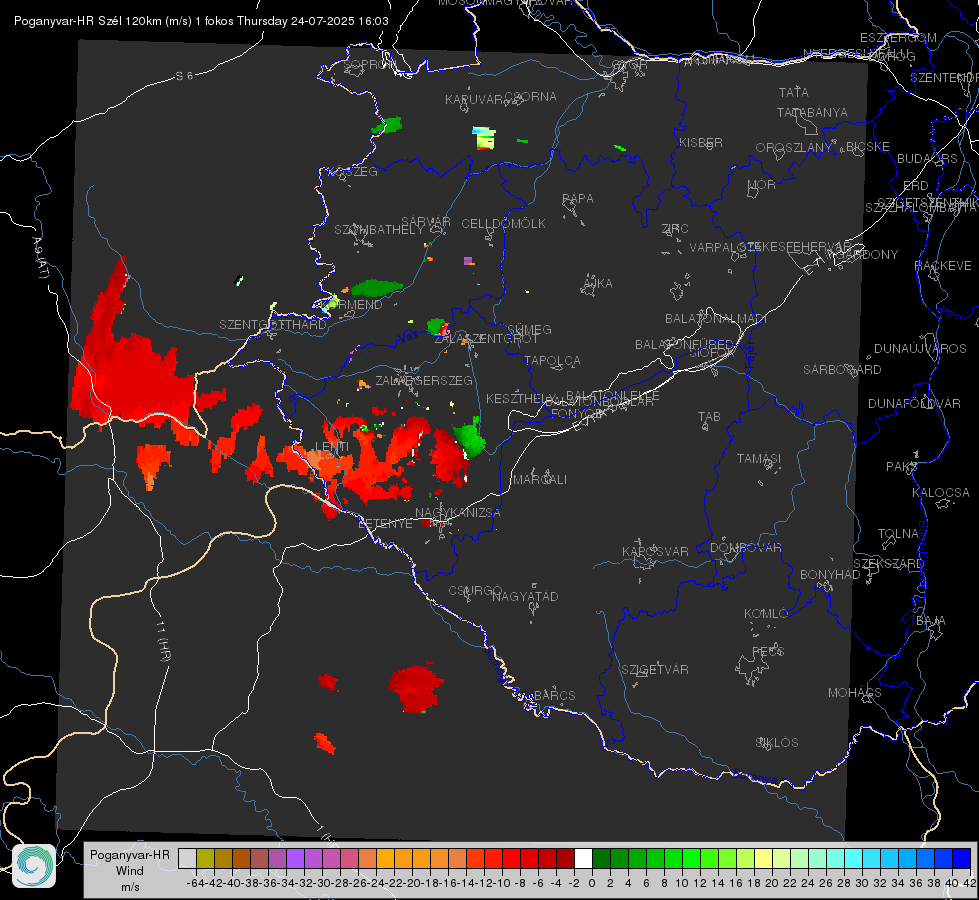Click the 'ZIRC' city label
Image resolution: width=979 pixels, height=900 pixels.
pos(675,229)
